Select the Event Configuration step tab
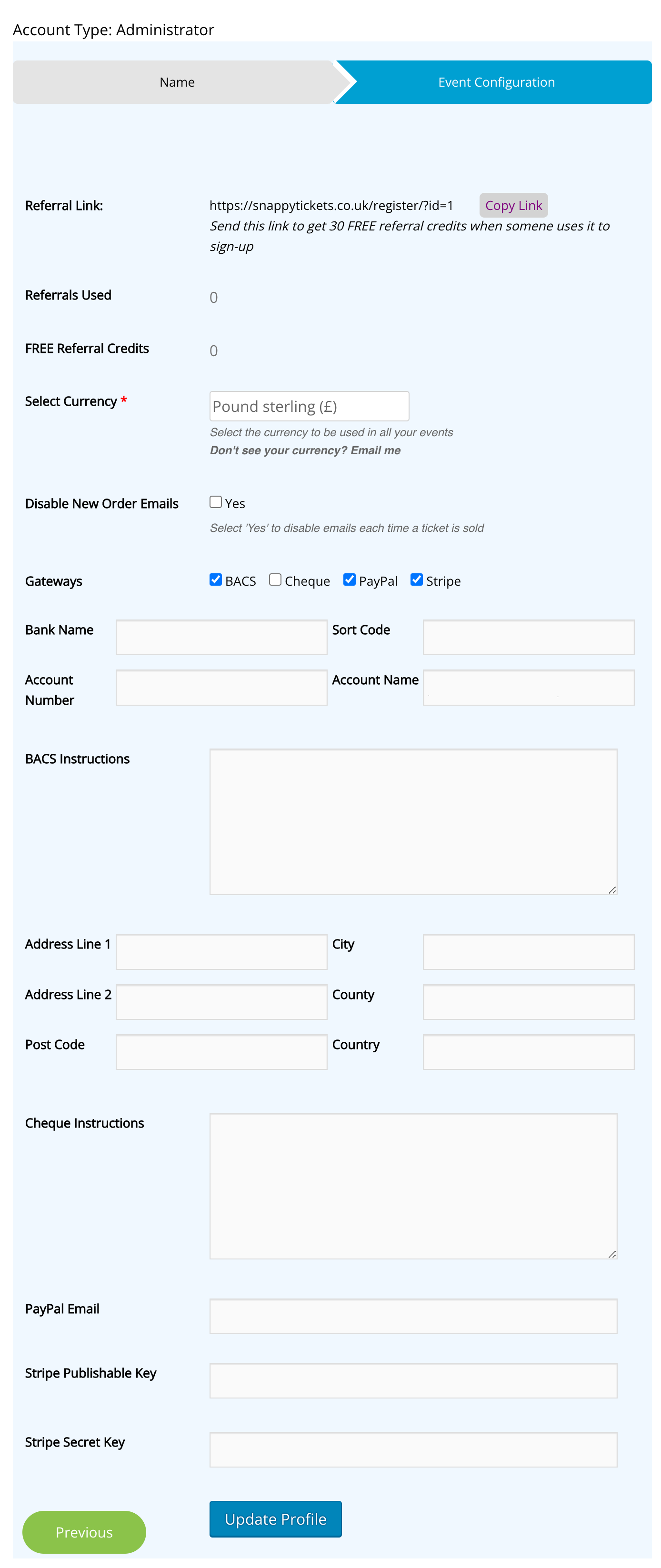This screenshot has width=661, height=1568. tap(495, 82)
